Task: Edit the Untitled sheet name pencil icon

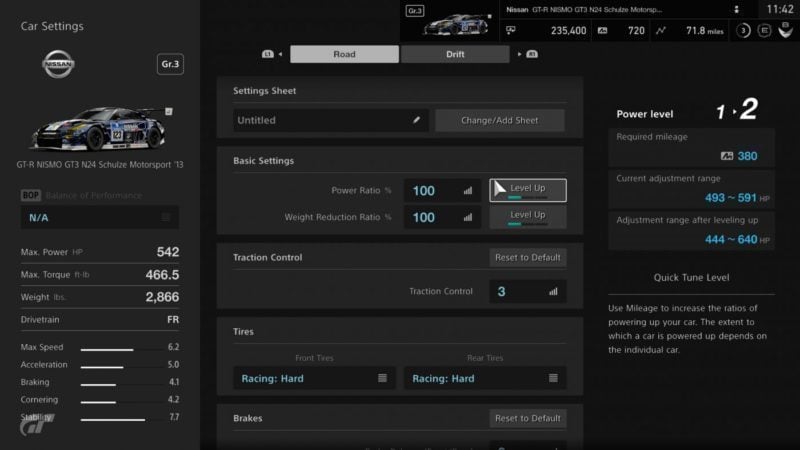Action: pyautogui.click(x=416, y=120)
